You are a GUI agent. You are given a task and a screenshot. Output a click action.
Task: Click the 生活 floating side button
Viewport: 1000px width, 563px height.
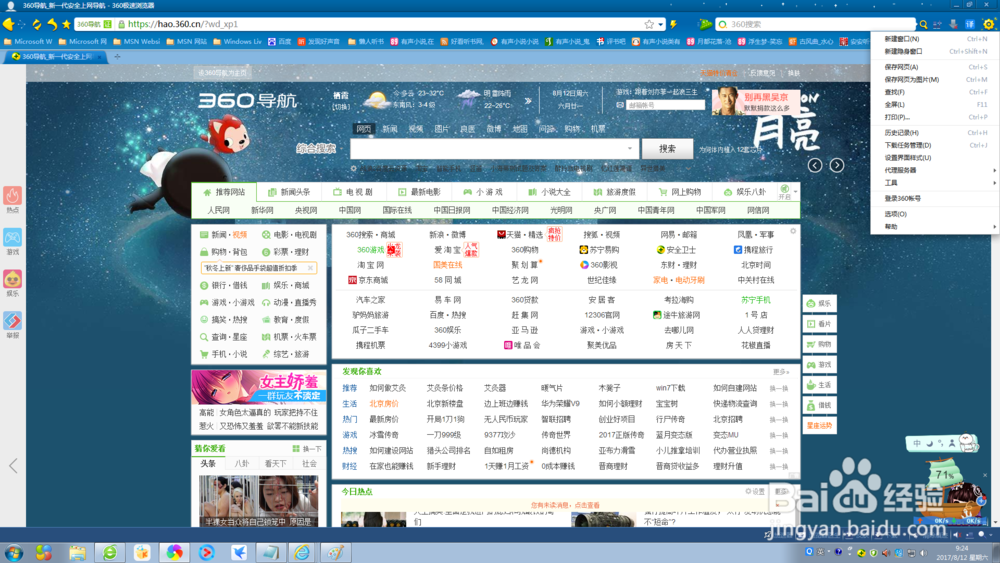coord(820,385)
